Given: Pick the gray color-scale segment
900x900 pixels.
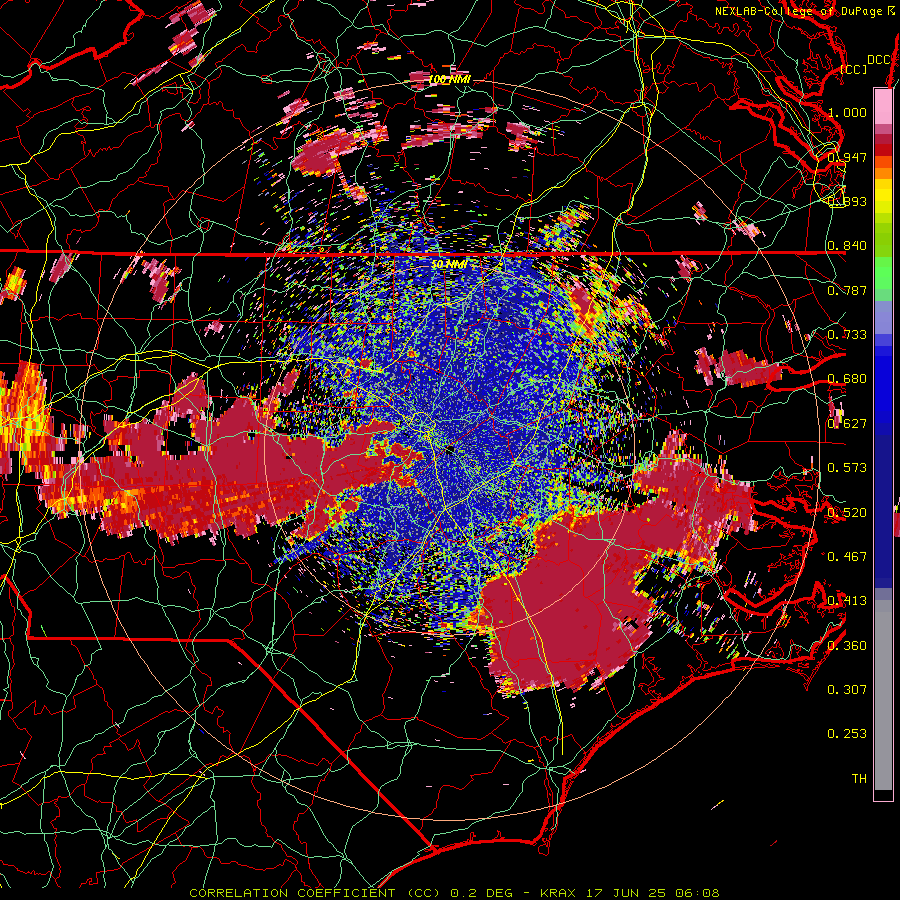Looking at the screenshot, I should tap(883, 697).
